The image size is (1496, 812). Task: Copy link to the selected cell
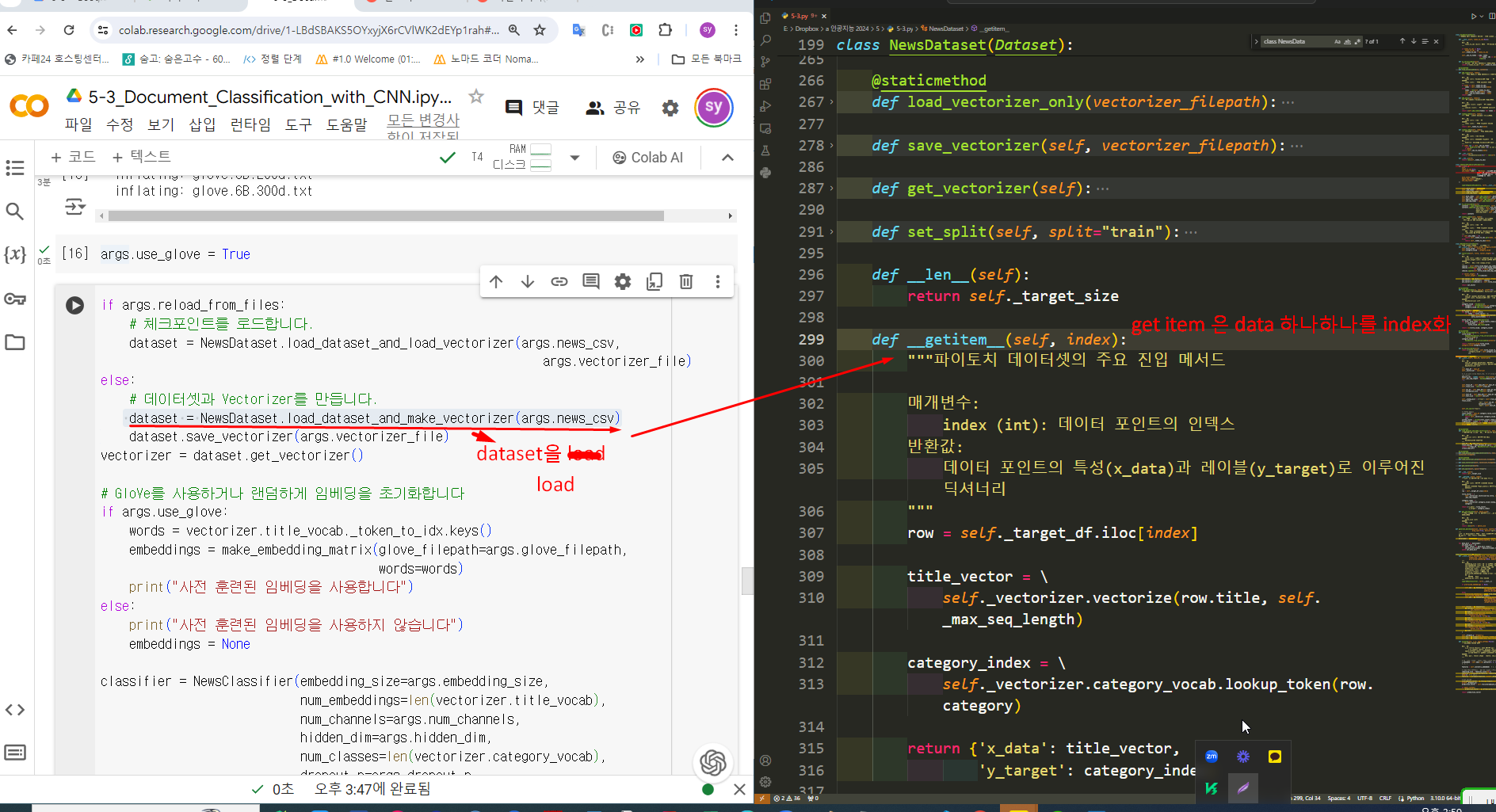[x=559, y=281]
